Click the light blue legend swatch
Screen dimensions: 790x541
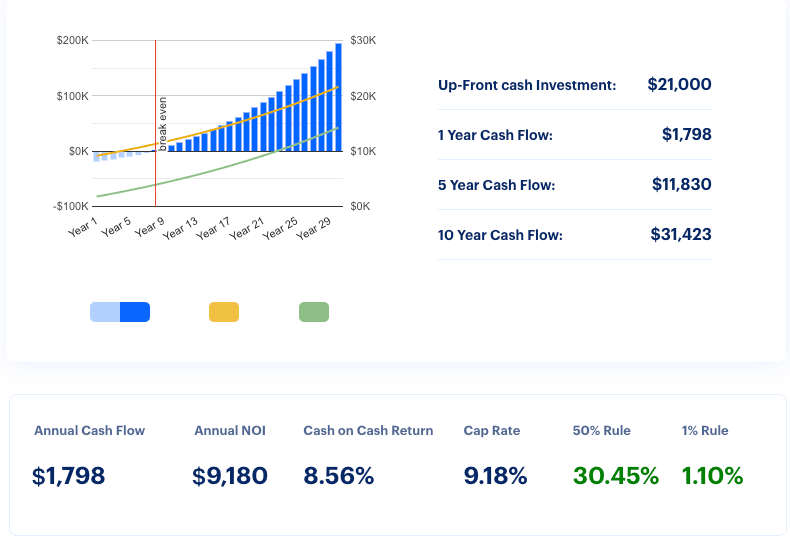104,312
